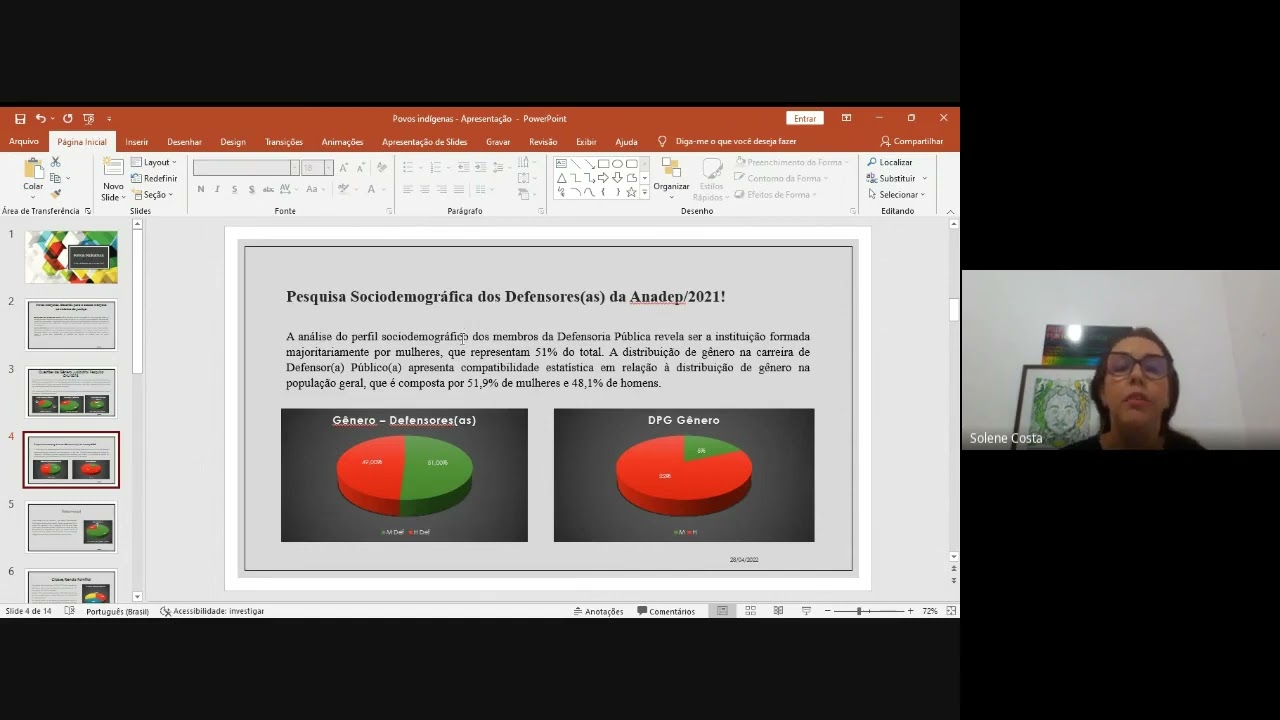Select the right arrow shape in gallery
Screen dimensions: 1280x720
coord(603,178)
